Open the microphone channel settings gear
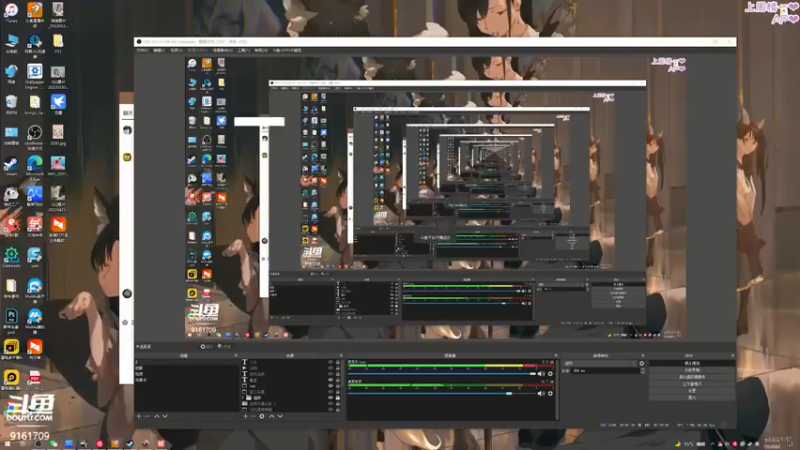The image size is (800, 450). (551, 373)
